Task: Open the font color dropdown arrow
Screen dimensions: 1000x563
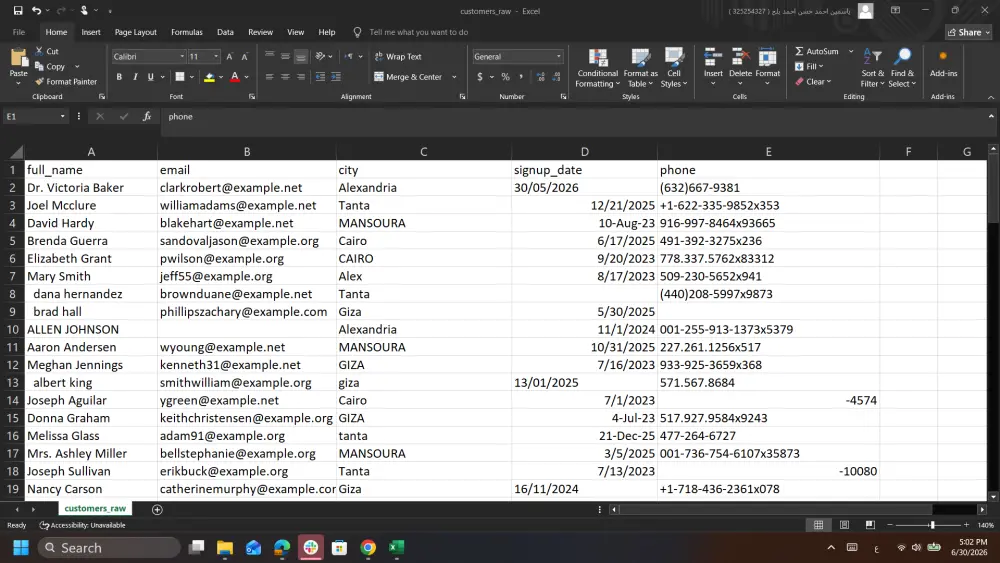Action: [247, 77]
